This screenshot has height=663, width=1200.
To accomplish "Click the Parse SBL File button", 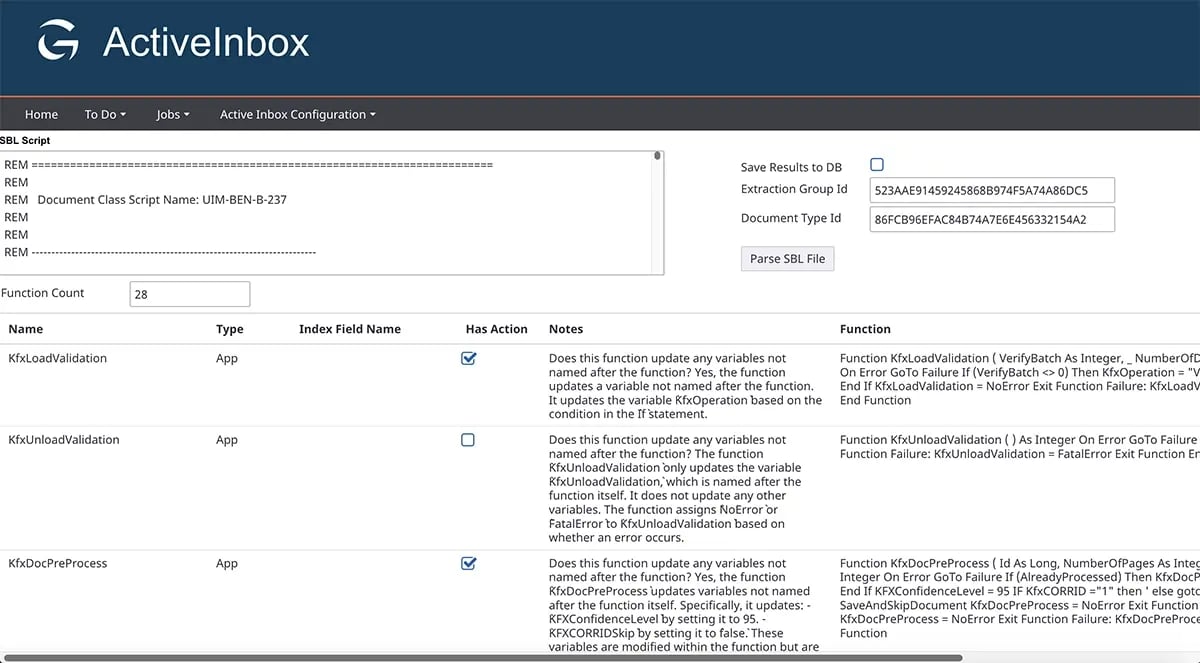I will [x=788, y=258].
